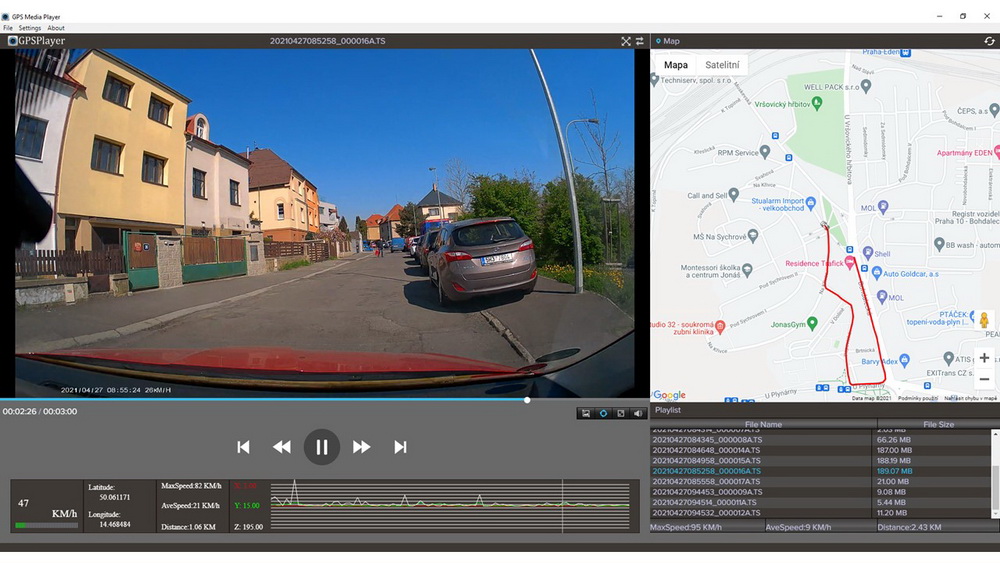Image resolution: width=1000 pixels, height=563 pixels.
Task: Click the Podmínky použití map link
Action: (918, 398)
